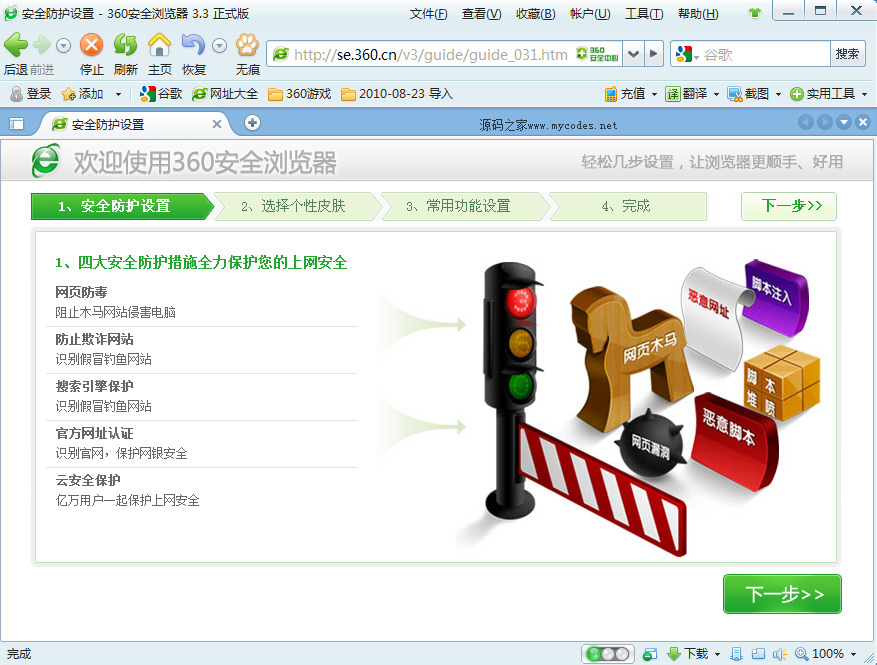Open the 收藏(B) menu
The width and height of the screenshot is (877, 665).
coord(535,13)
